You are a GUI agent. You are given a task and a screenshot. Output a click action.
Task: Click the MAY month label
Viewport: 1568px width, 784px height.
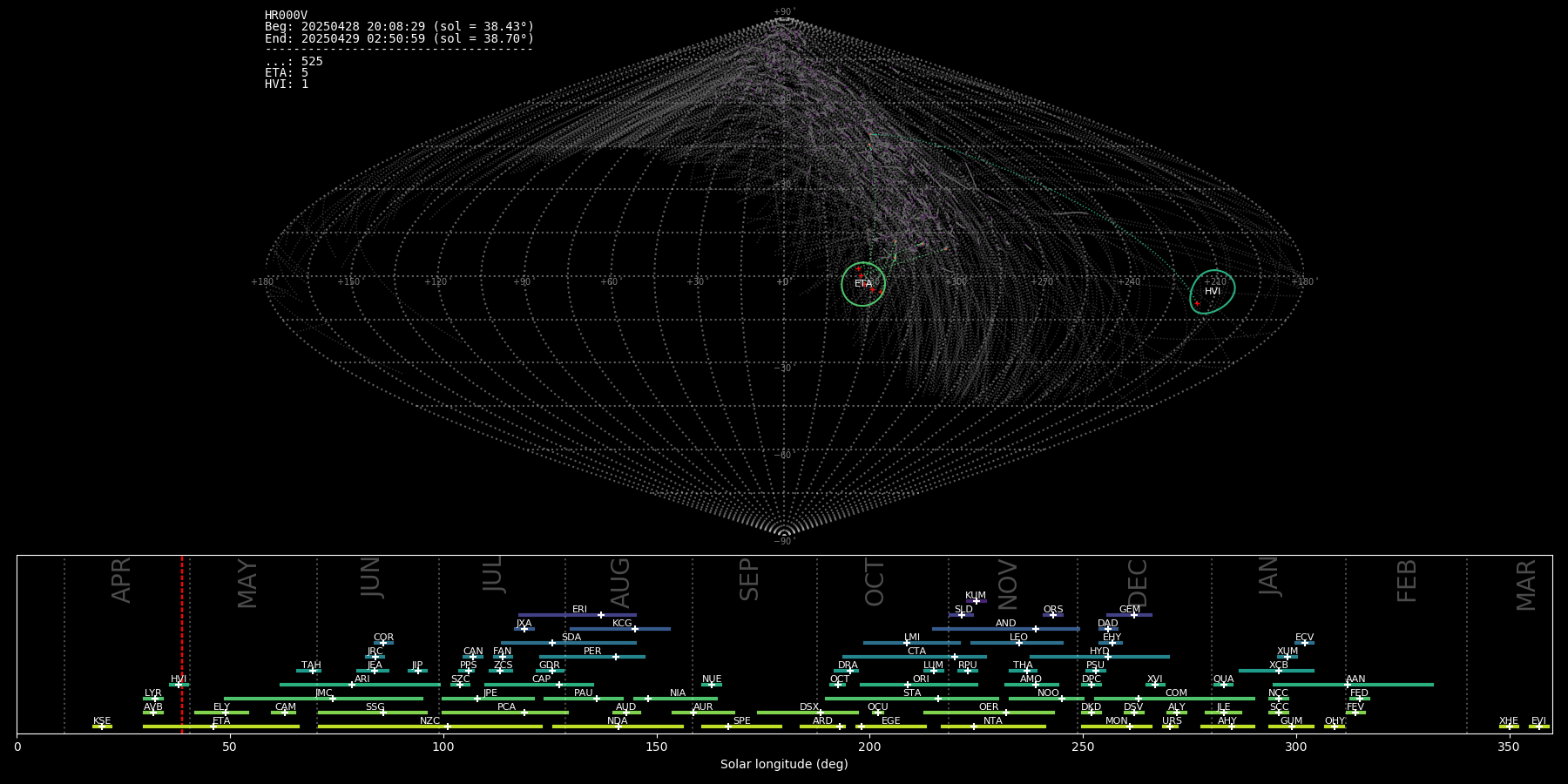tap(248, 584)
